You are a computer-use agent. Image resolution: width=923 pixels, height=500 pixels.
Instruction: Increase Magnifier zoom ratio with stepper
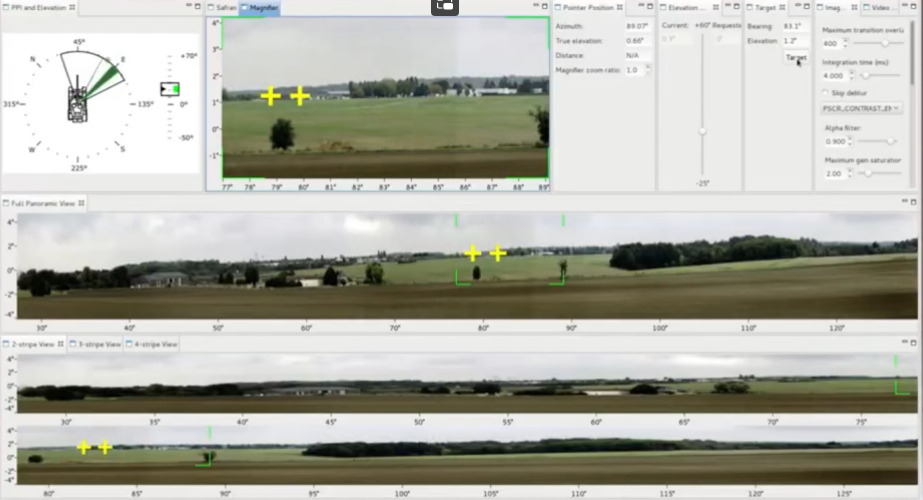pyautogui.click(x=647, y=67)
